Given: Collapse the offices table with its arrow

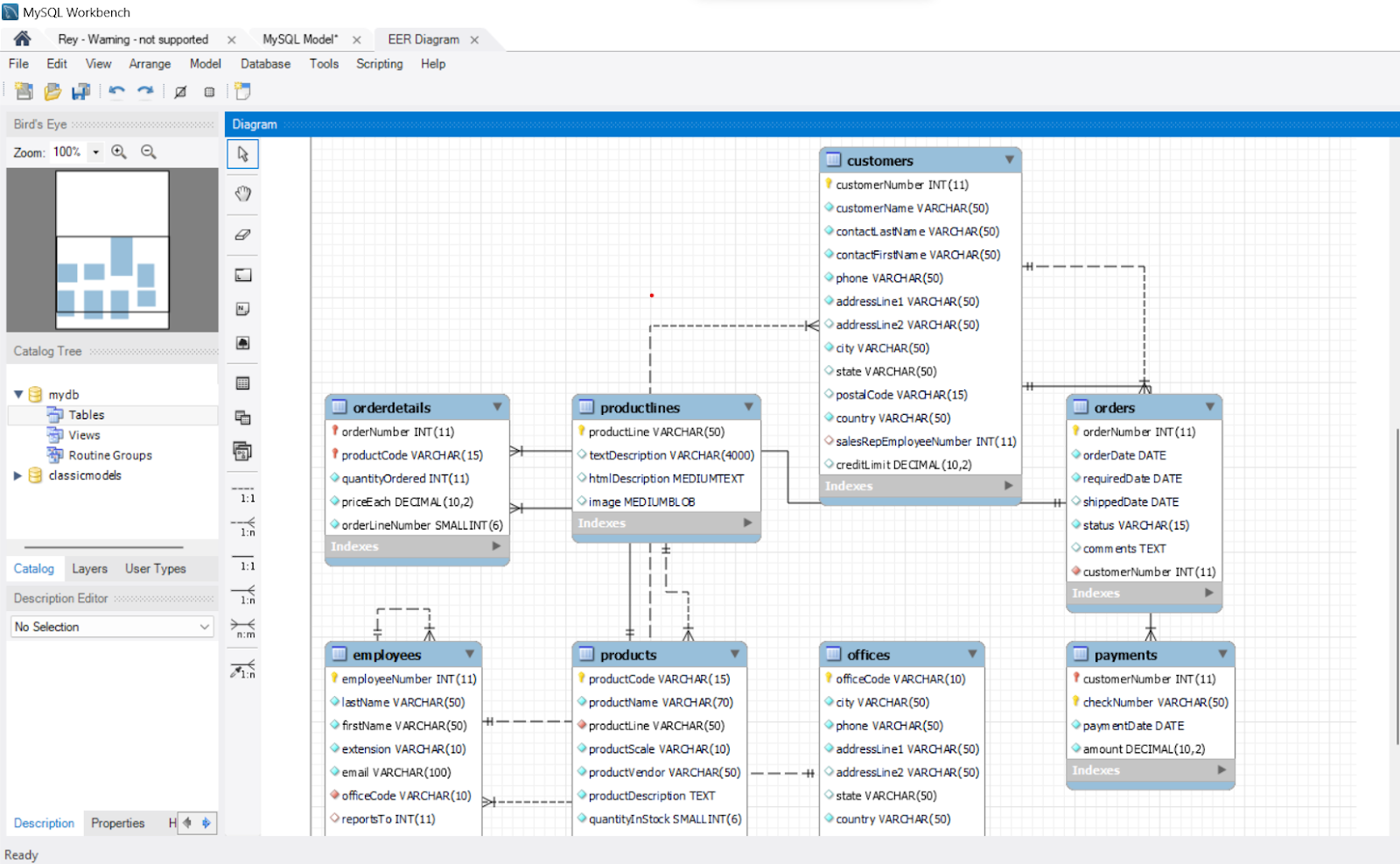Looking at the screenshot, I should coord(972,654).
